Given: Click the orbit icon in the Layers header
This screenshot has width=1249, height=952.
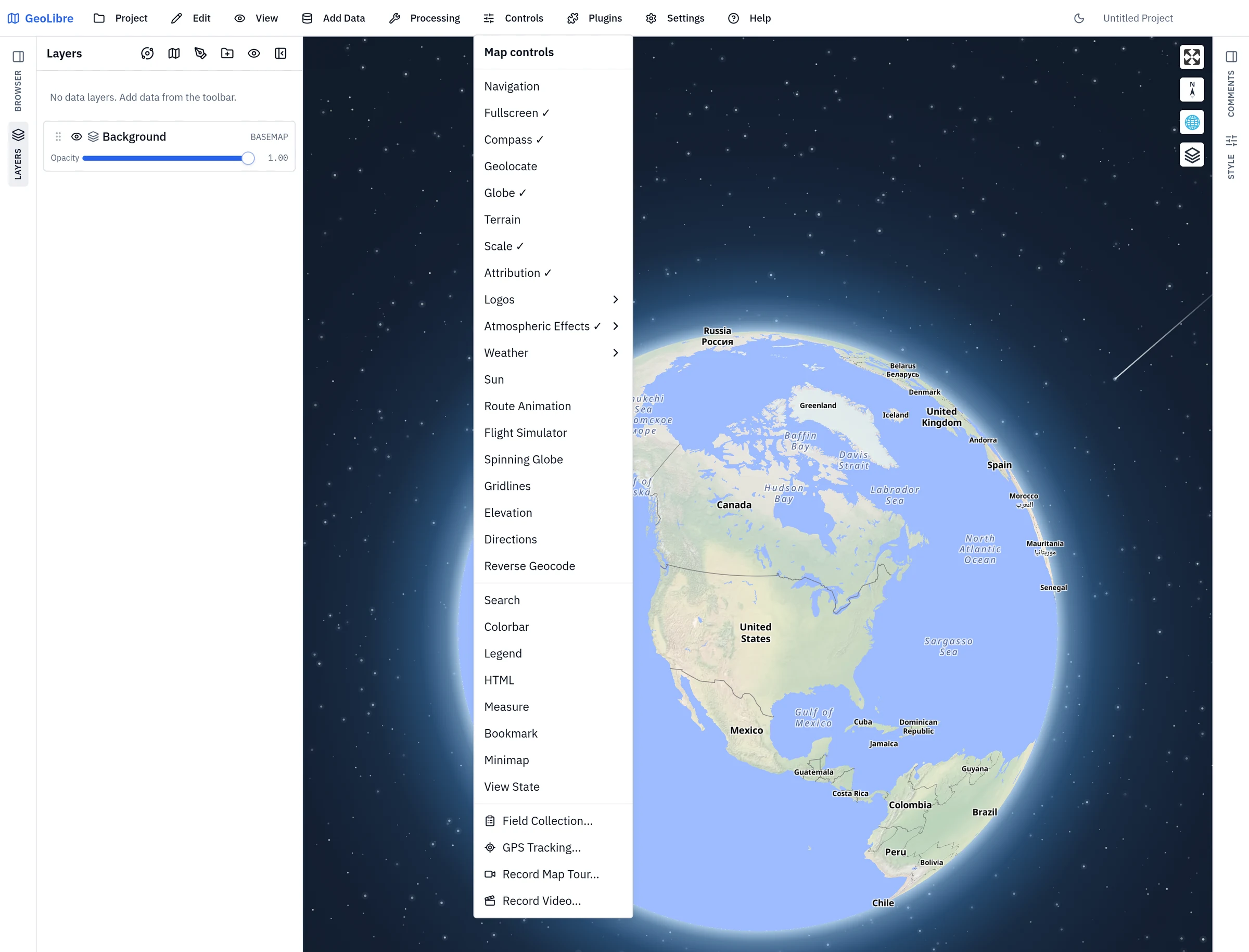Looking at the screenshot, I should (147, 53).
